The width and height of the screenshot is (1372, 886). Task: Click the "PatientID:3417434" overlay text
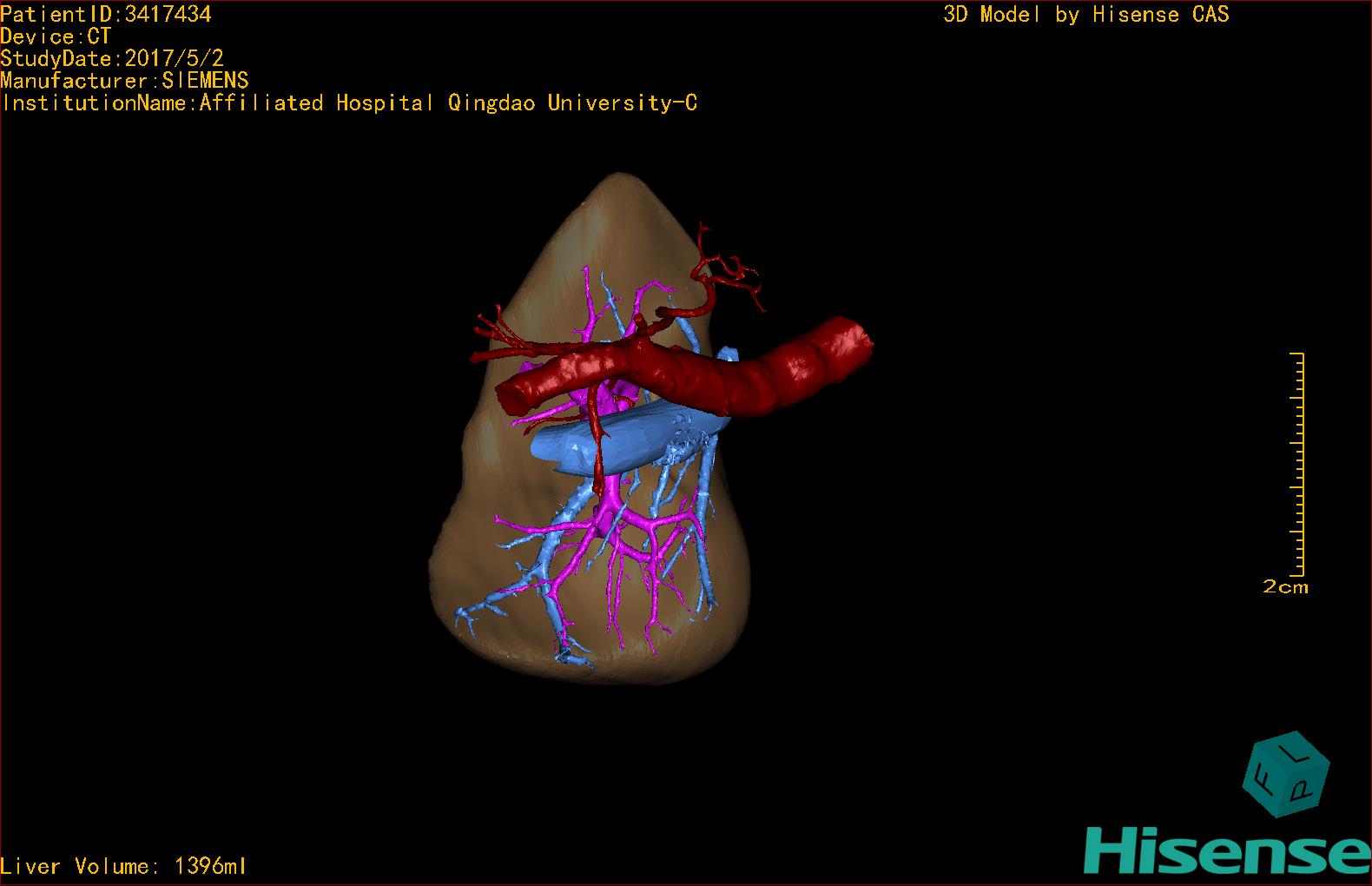[106, 14]
